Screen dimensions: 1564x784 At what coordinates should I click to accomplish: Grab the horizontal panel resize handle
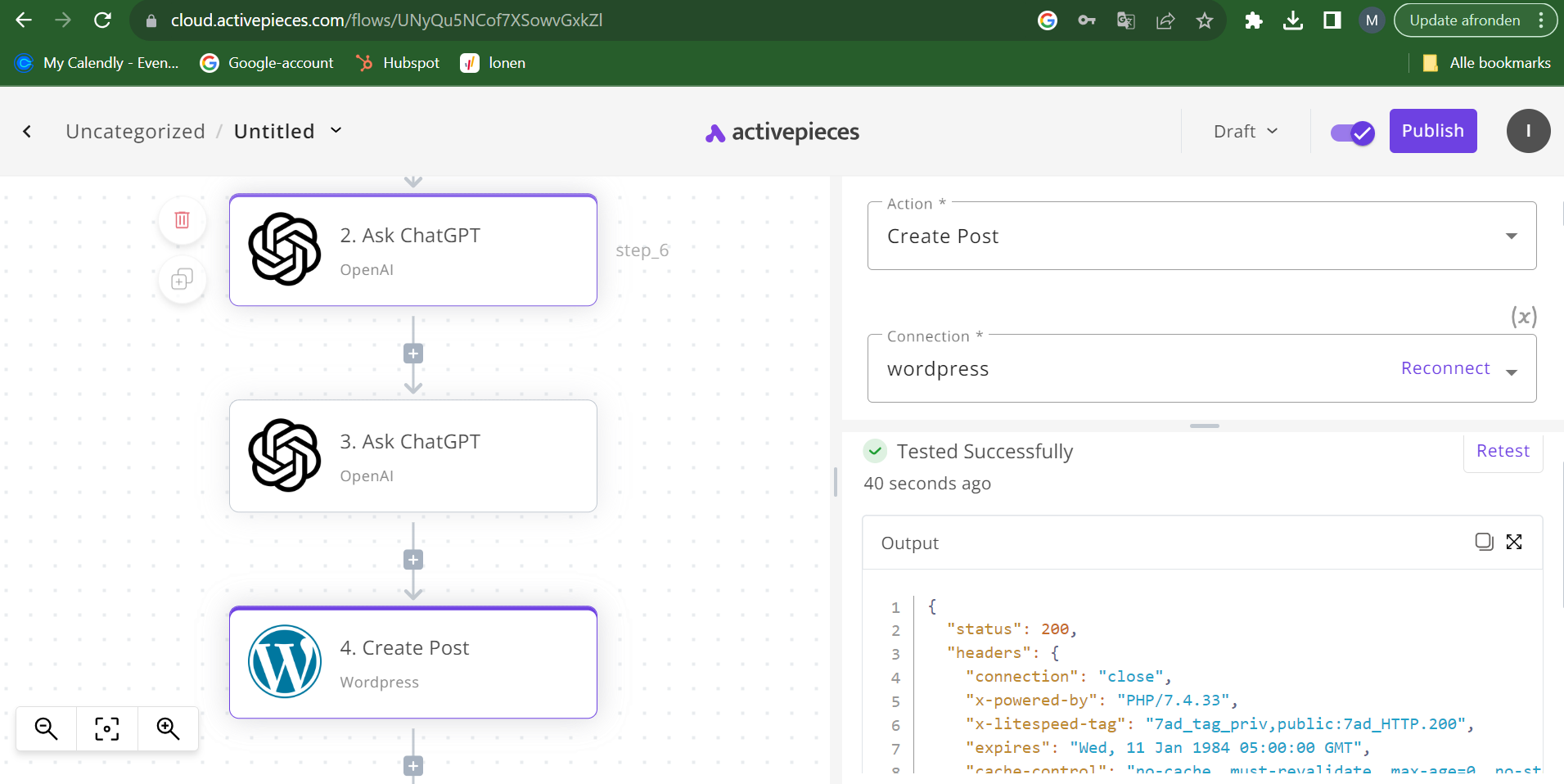(x=1205, y=426)
